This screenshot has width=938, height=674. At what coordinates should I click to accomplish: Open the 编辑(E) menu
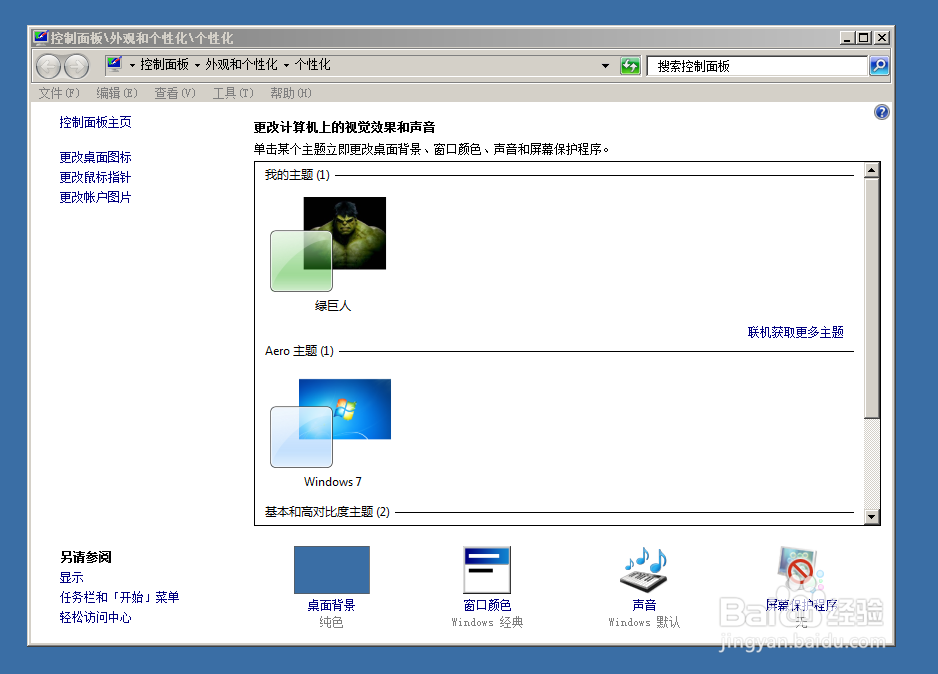coord(117,93)
